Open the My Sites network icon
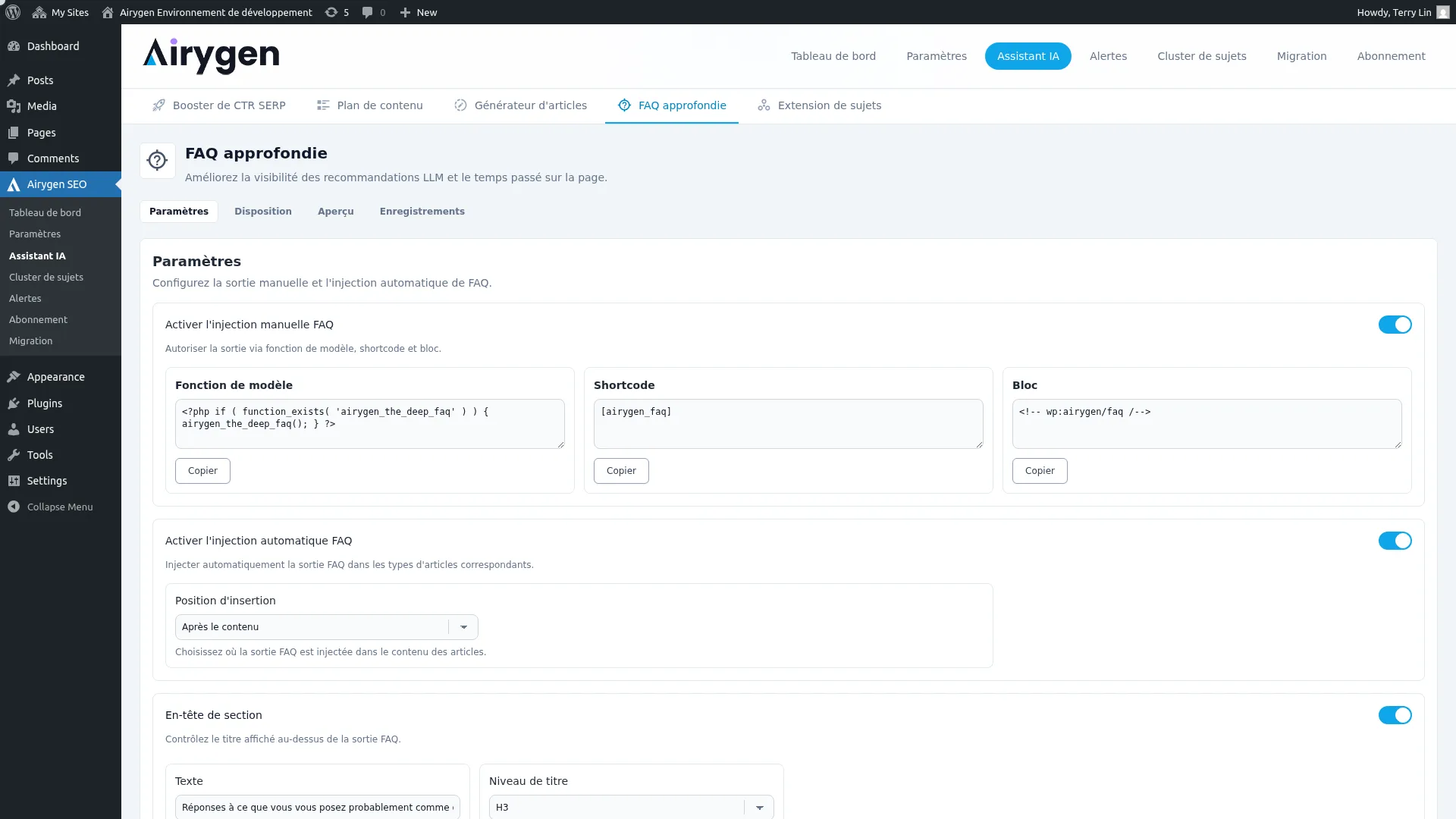The image size is (1456, 819). click(x=39, y=12)
